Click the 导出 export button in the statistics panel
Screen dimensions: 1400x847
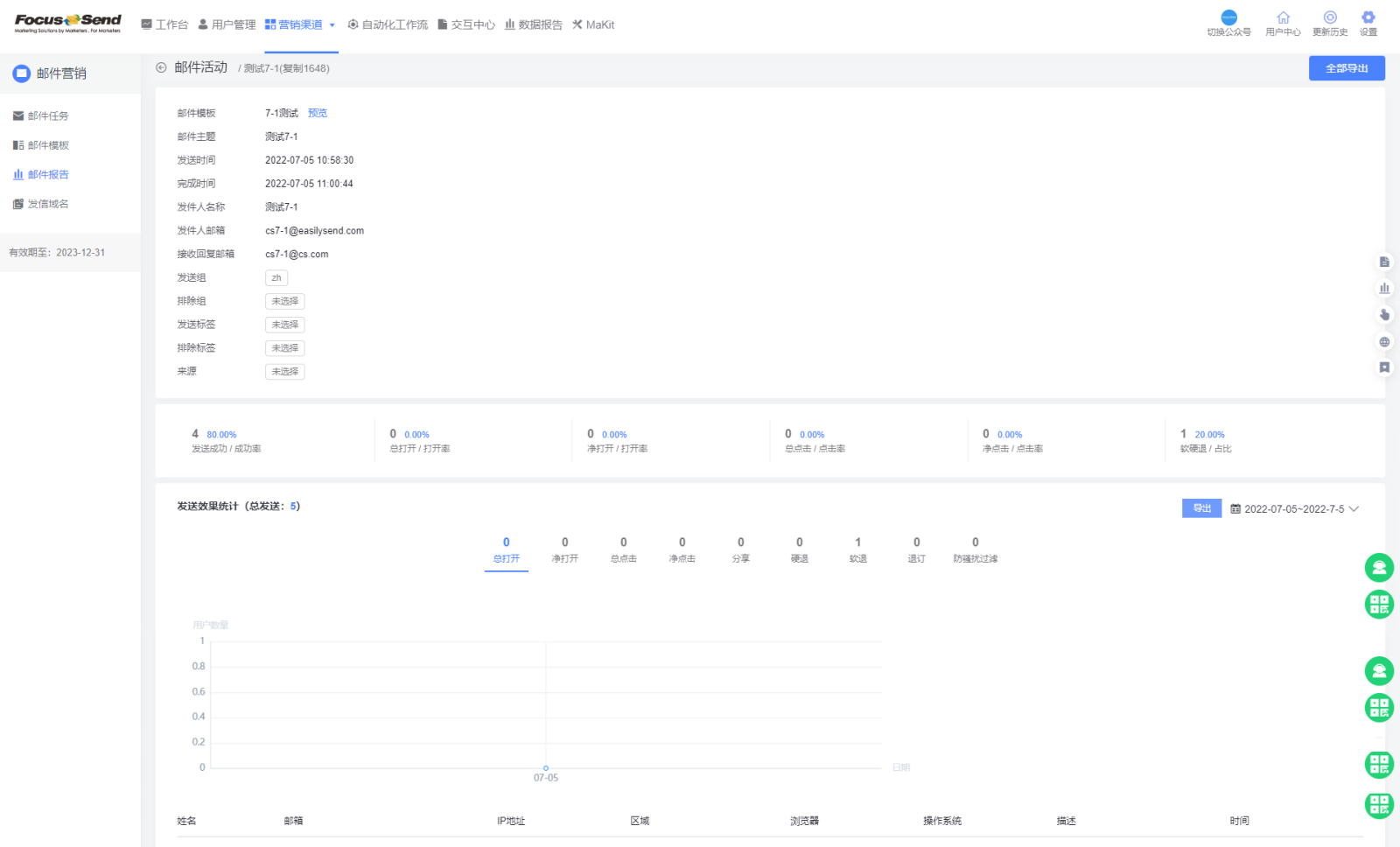click(x=1201, y=508)
